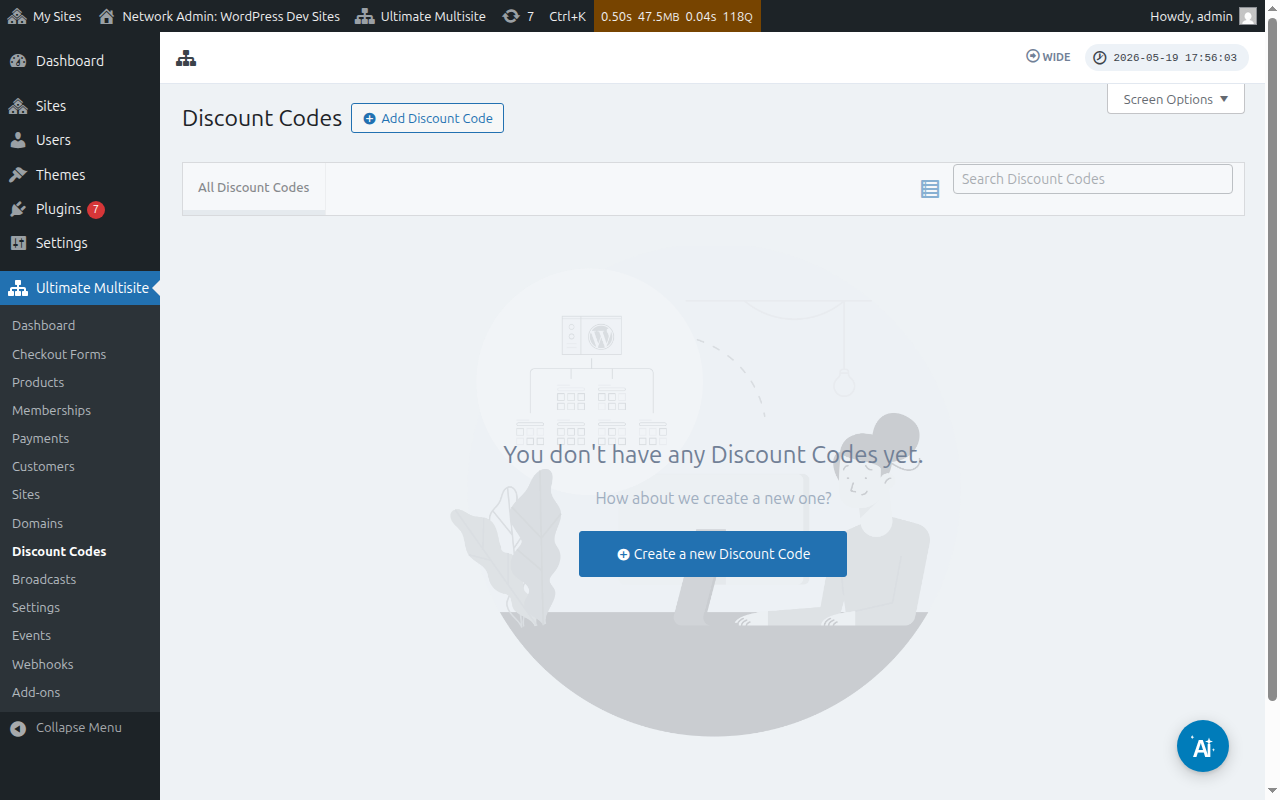Open the My Sites admin bar menu
Viewport: 1280px width, 800px height.
(x=45, y=16)
